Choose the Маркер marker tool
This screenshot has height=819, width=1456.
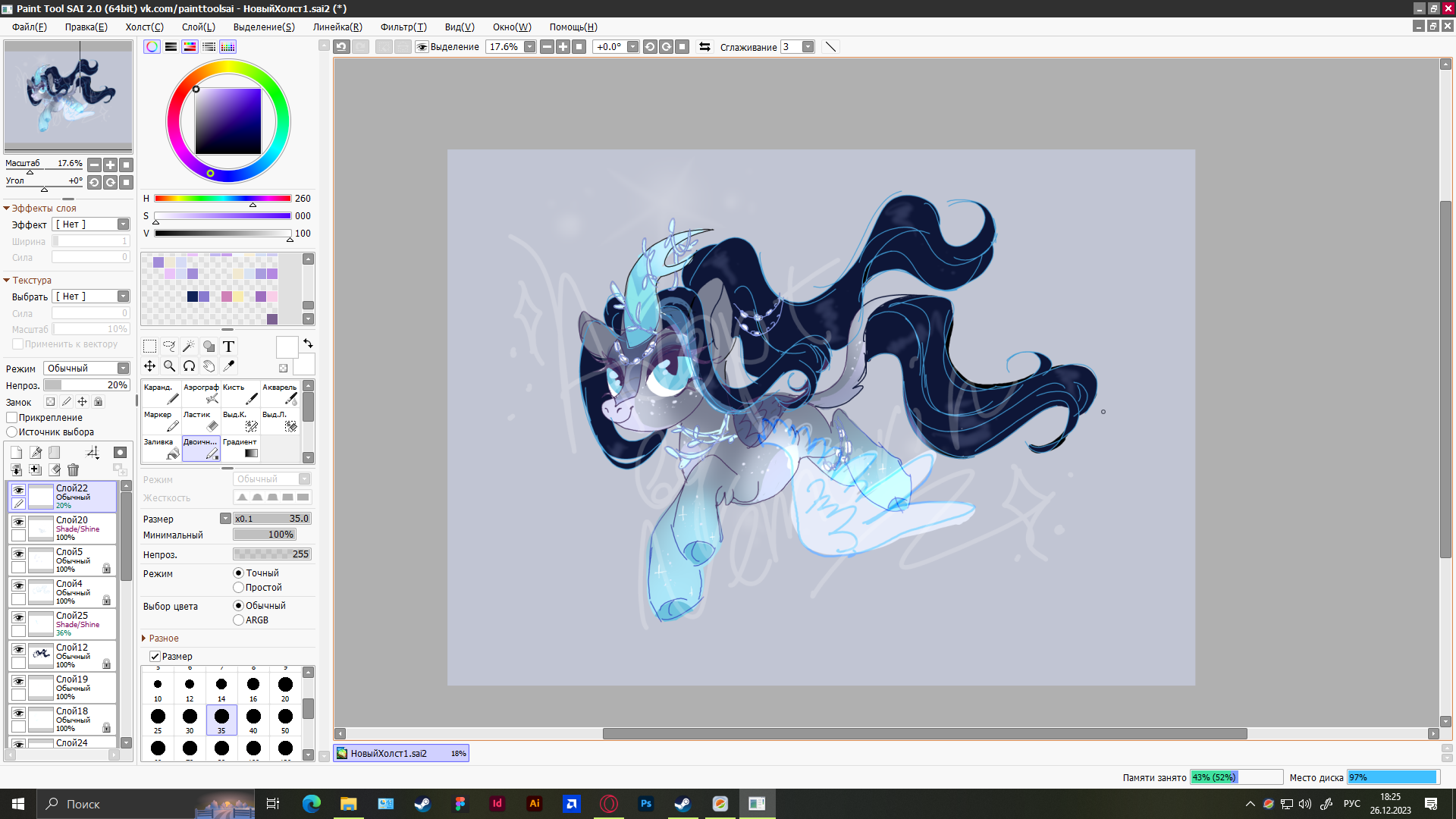coord(162,421)
